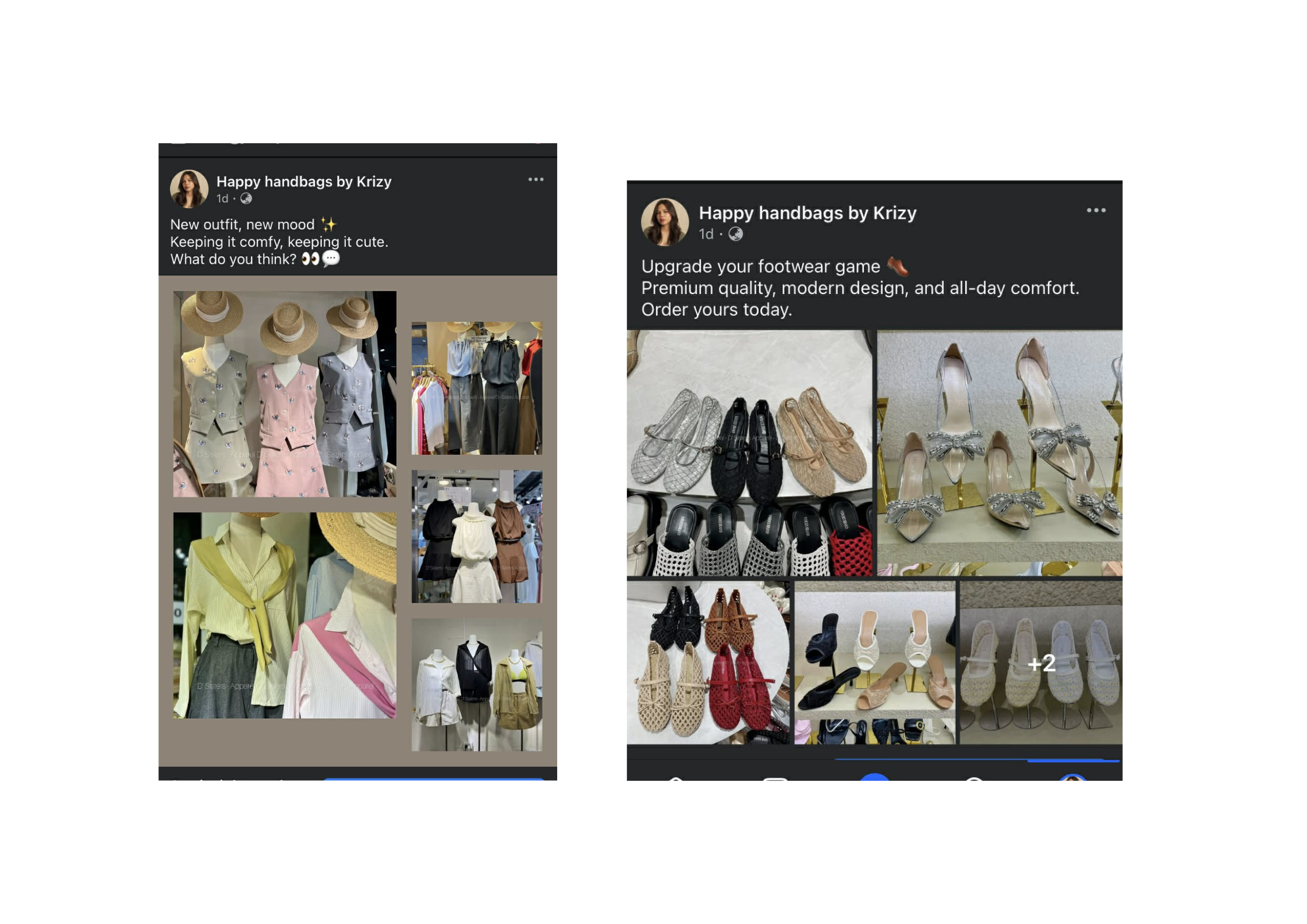Click the text 'Order yours today.'
The image size is (1307, 924).
pos(716,310)
